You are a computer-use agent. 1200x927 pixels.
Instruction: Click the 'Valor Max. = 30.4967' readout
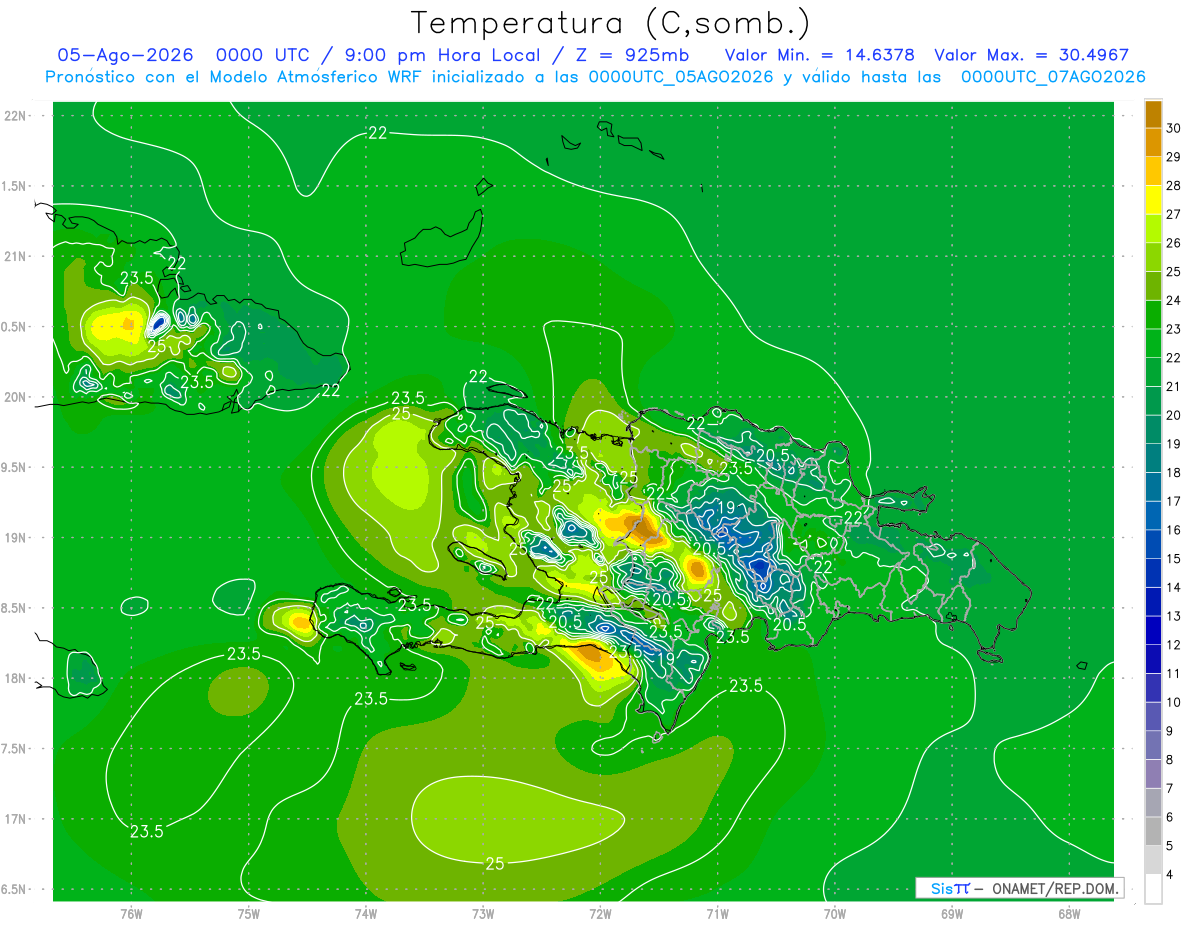pyautogui.click(x=1031, y=55)
